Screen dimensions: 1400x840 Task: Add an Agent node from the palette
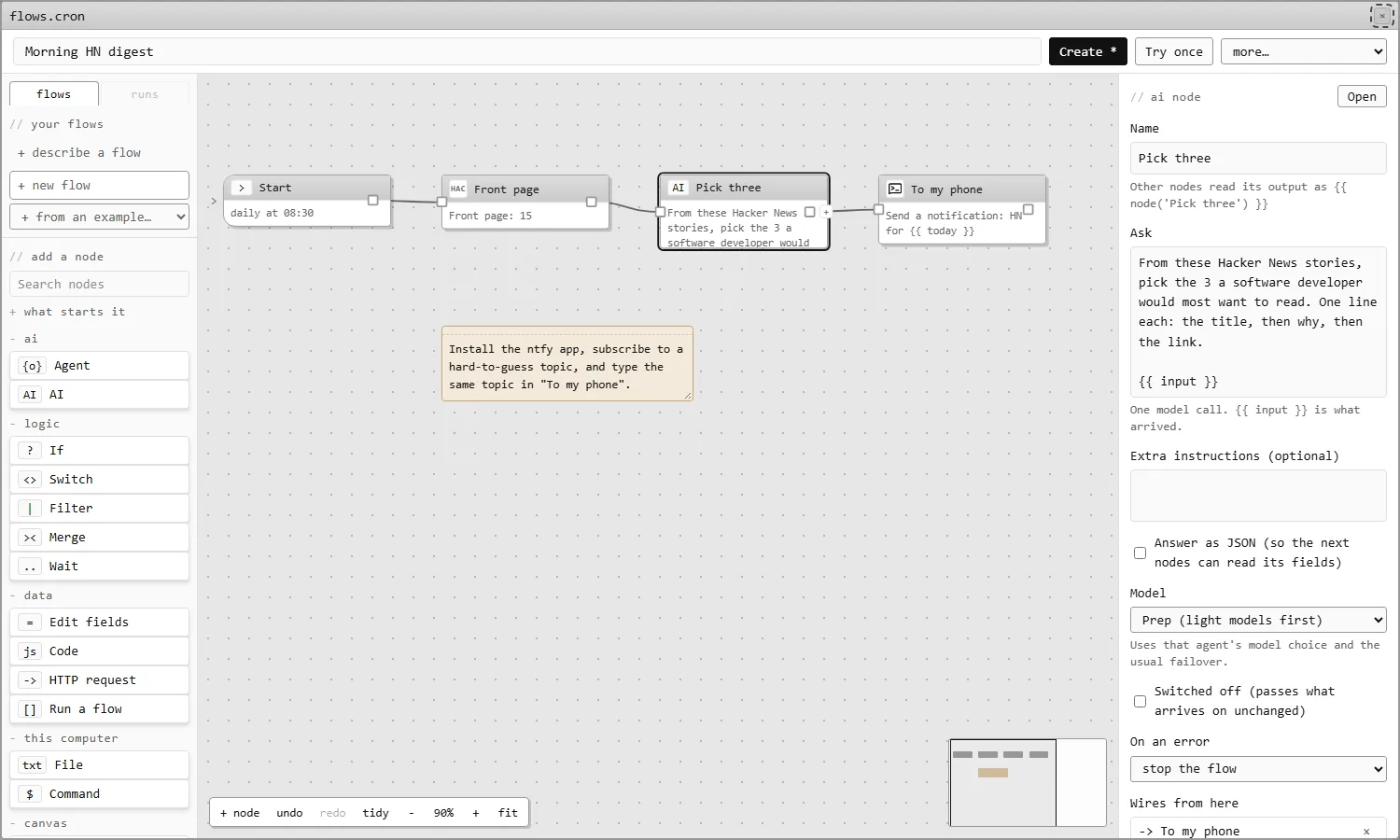pyautogui.click(x=99, y=366)
